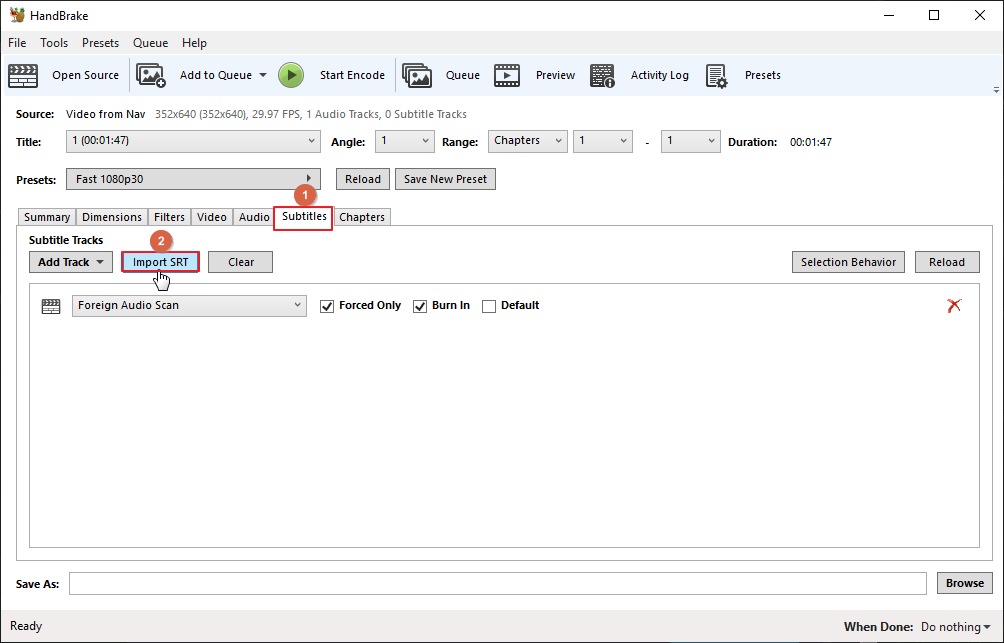Toggle the Burn In checkbox
Viewport: 1004px width, 643px height.
pyautogui.click(x=420, y=306)
